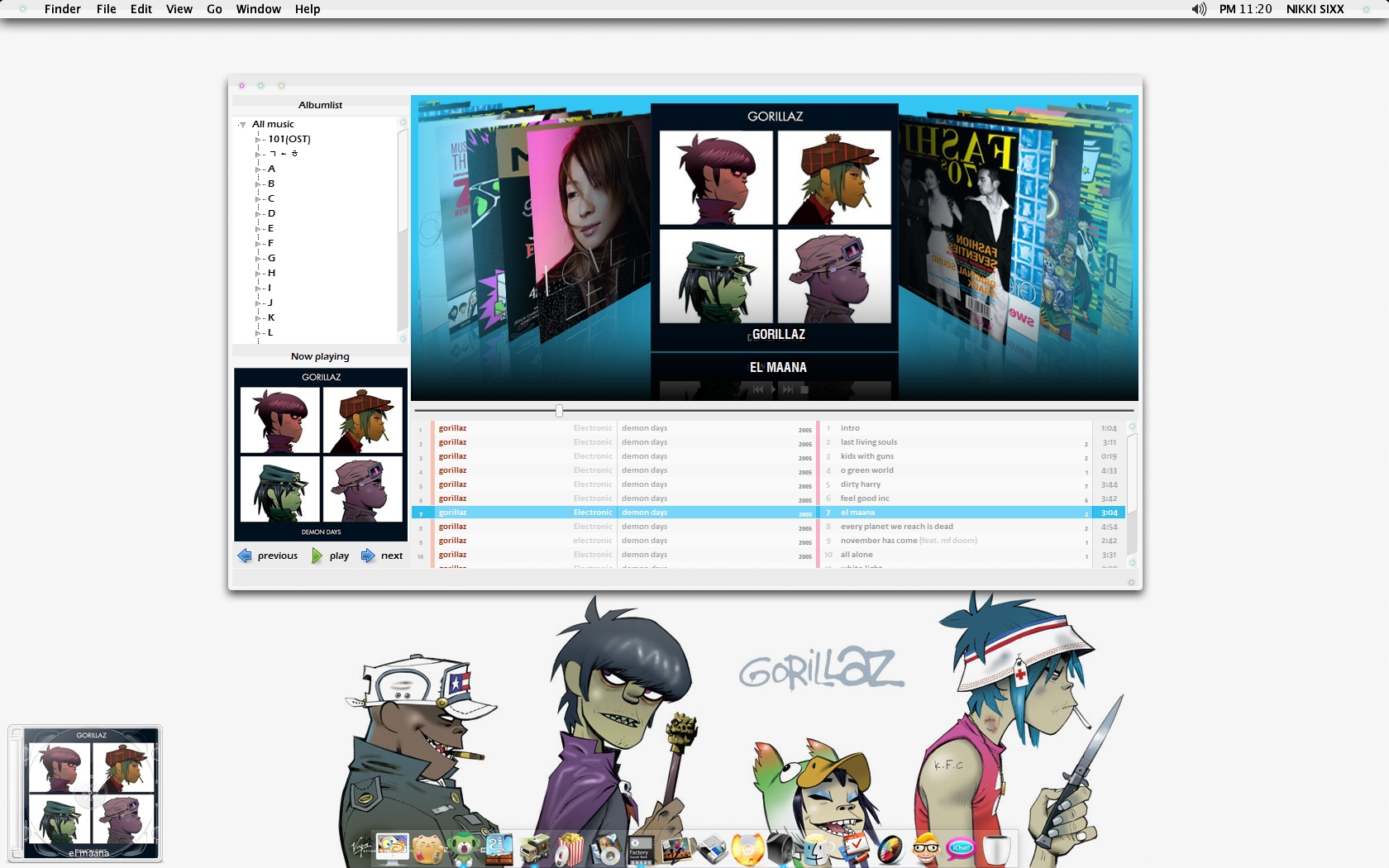Collapse the All music tree node
This screenshot has height=868, width=1389.
pos(242,125)
